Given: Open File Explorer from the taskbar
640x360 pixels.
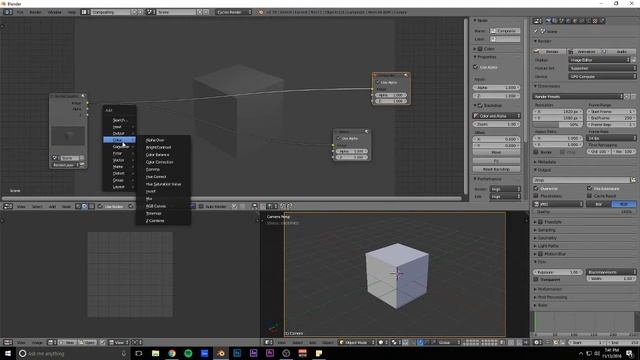Looking at the screenshot, I should 156,353.
